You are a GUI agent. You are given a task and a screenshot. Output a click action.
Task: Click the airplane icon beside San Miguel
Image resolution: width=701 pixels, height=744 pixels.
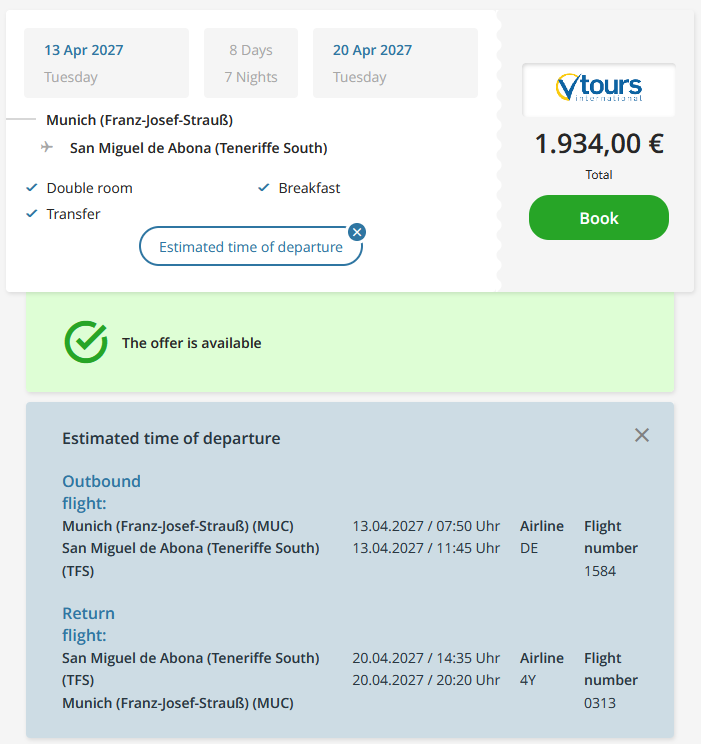point(47,147)
